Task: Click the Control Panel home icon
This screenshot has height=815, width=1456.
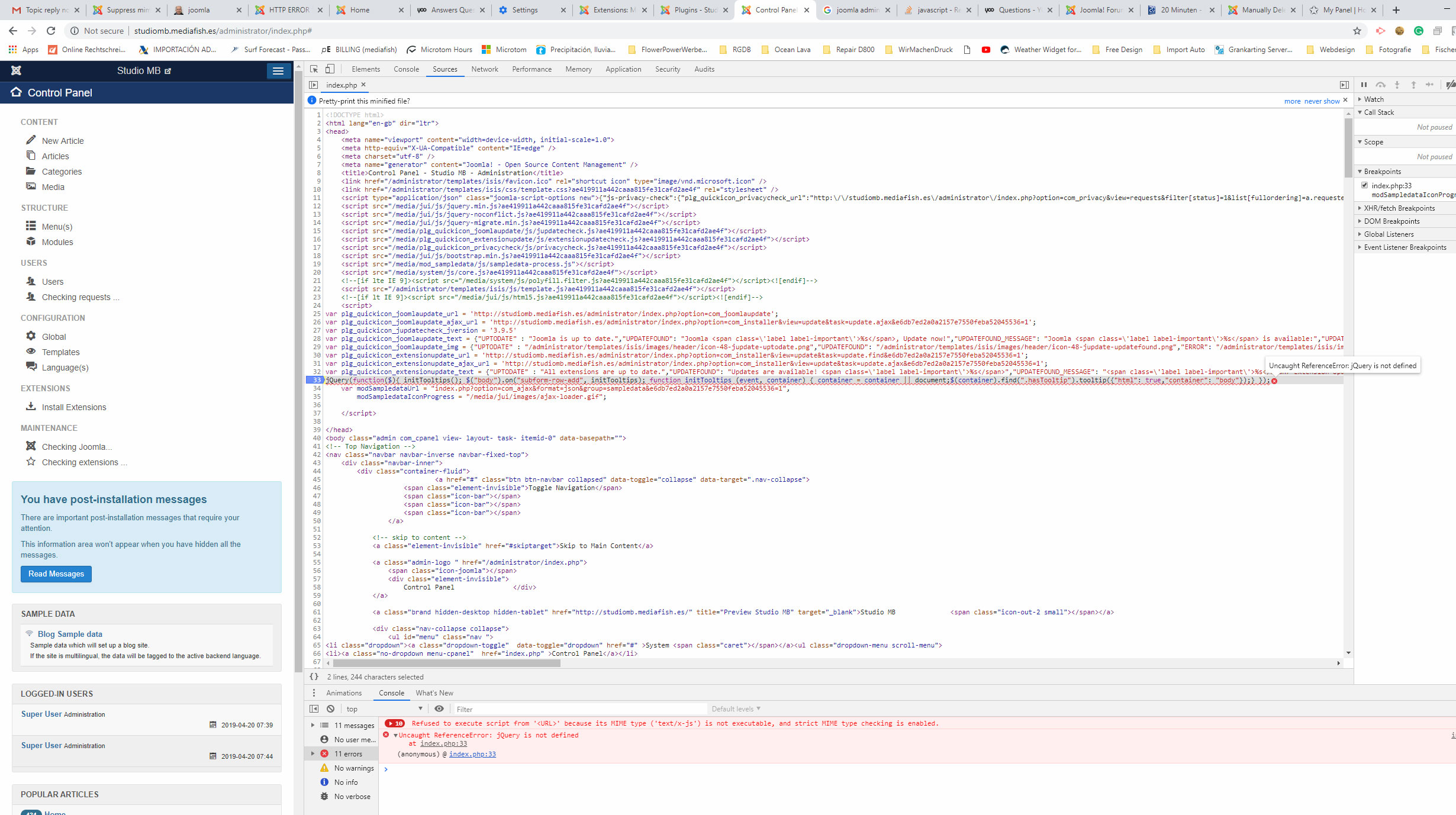Action: [x=16, y=92]
